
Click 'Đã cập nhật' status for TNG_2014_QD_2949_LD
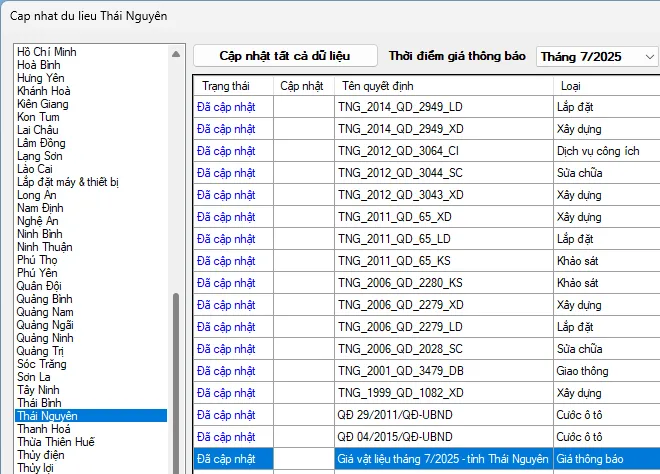[x=226, y=108]
